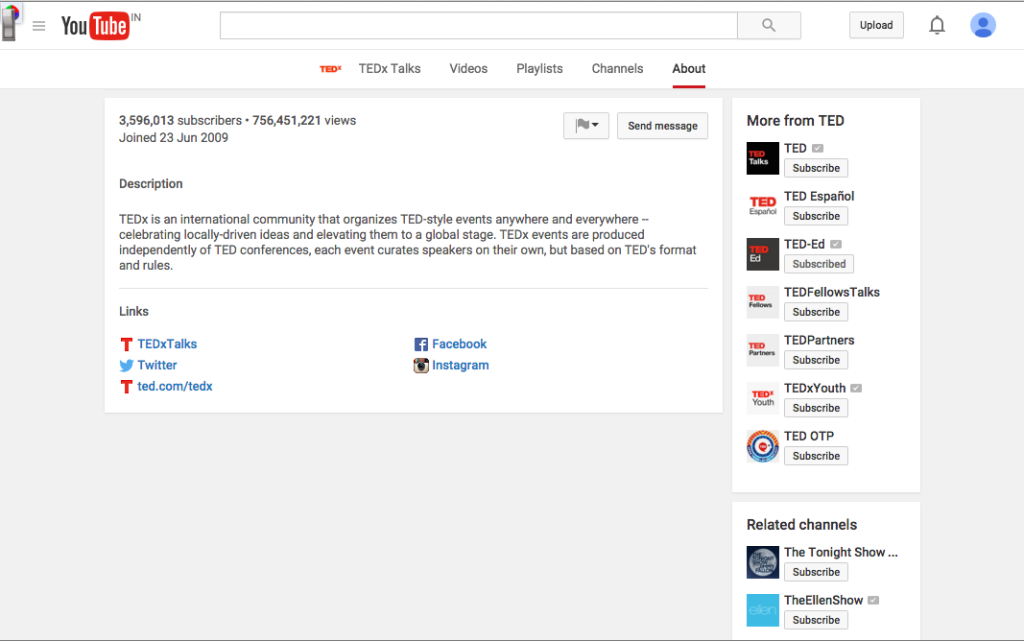This screenshot has height=641, width=1024.
Task: Click the browser extension icon at top-left corner
Action: point(10,22)
